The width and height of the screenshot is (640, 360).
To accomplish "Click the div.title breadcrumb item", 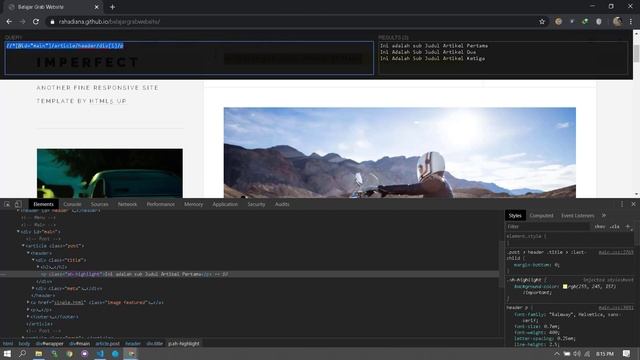I will click(x=155, y=344).
